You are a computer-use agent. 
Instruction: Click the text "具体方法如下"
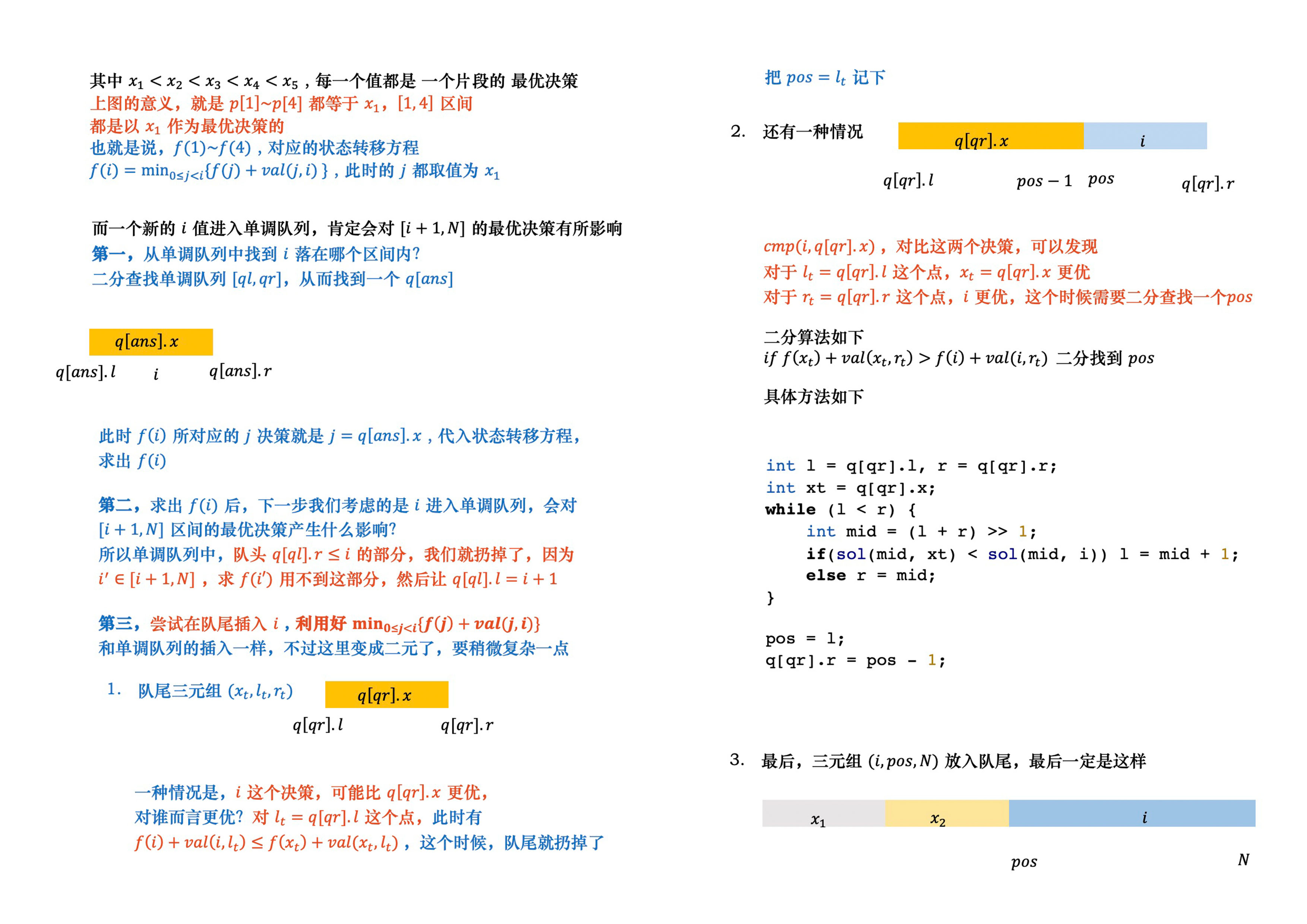813,397
